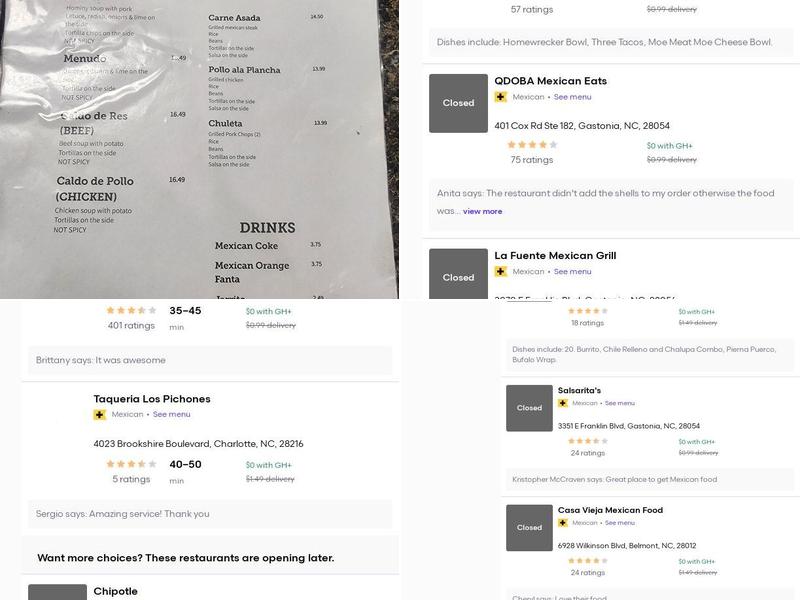800x600 pixels.
Task: Click Casa Vieja's star rating icons
Action: [x=587, y=561]
